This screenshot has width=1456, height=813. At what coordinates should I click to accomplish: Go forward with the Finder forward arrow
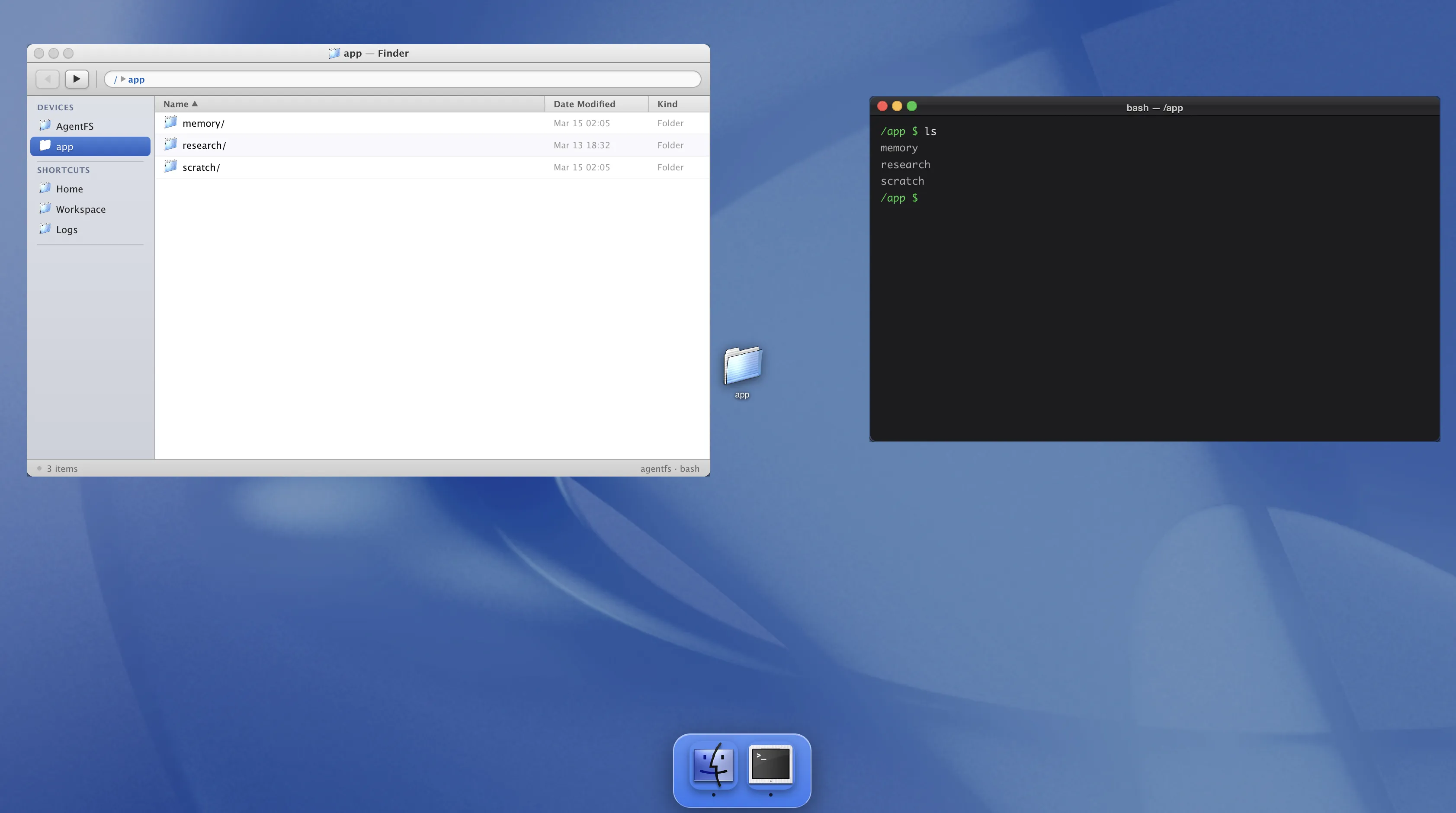76,79
